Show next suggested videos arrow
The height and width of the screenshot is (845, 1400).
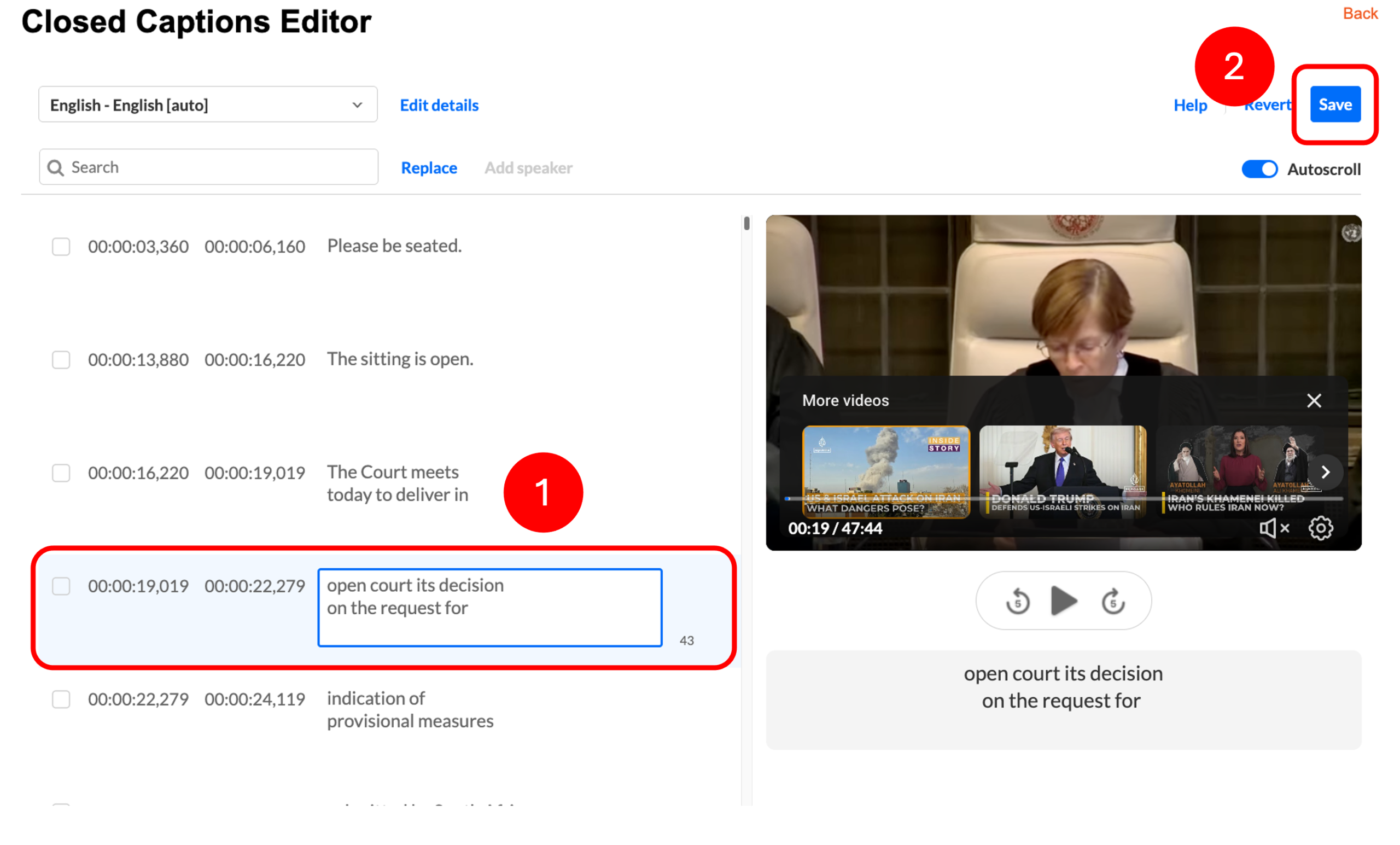click(1325, 471)
